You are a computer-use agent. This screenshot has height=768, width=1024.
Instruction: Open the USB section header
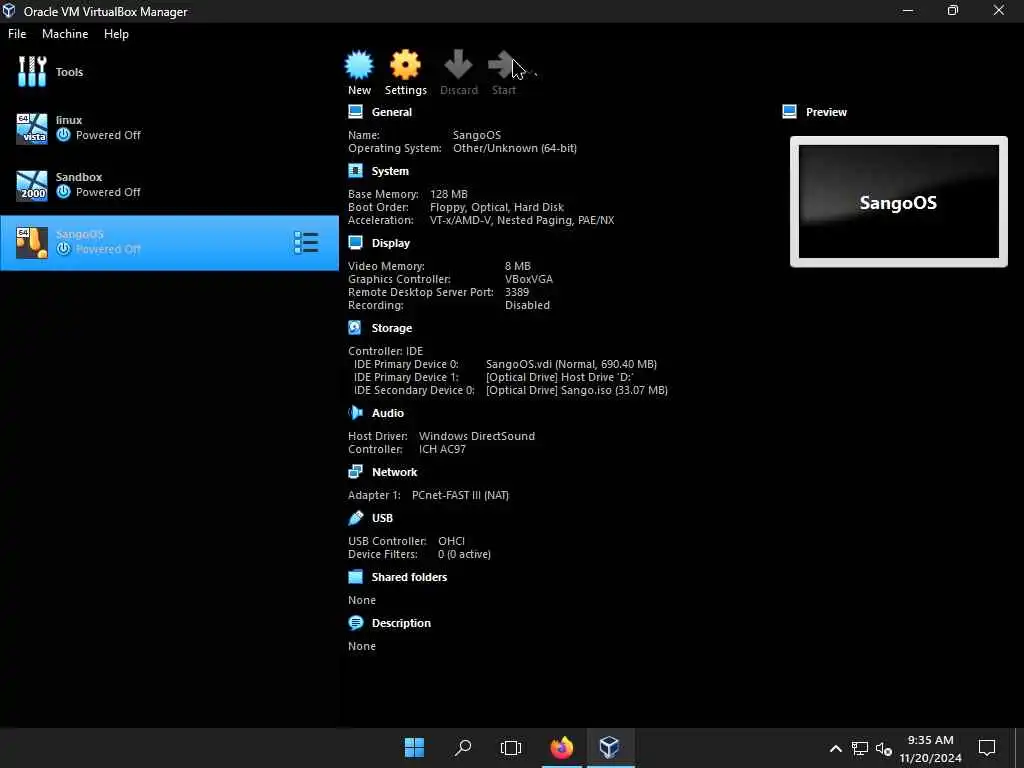[x=382, y=518]
